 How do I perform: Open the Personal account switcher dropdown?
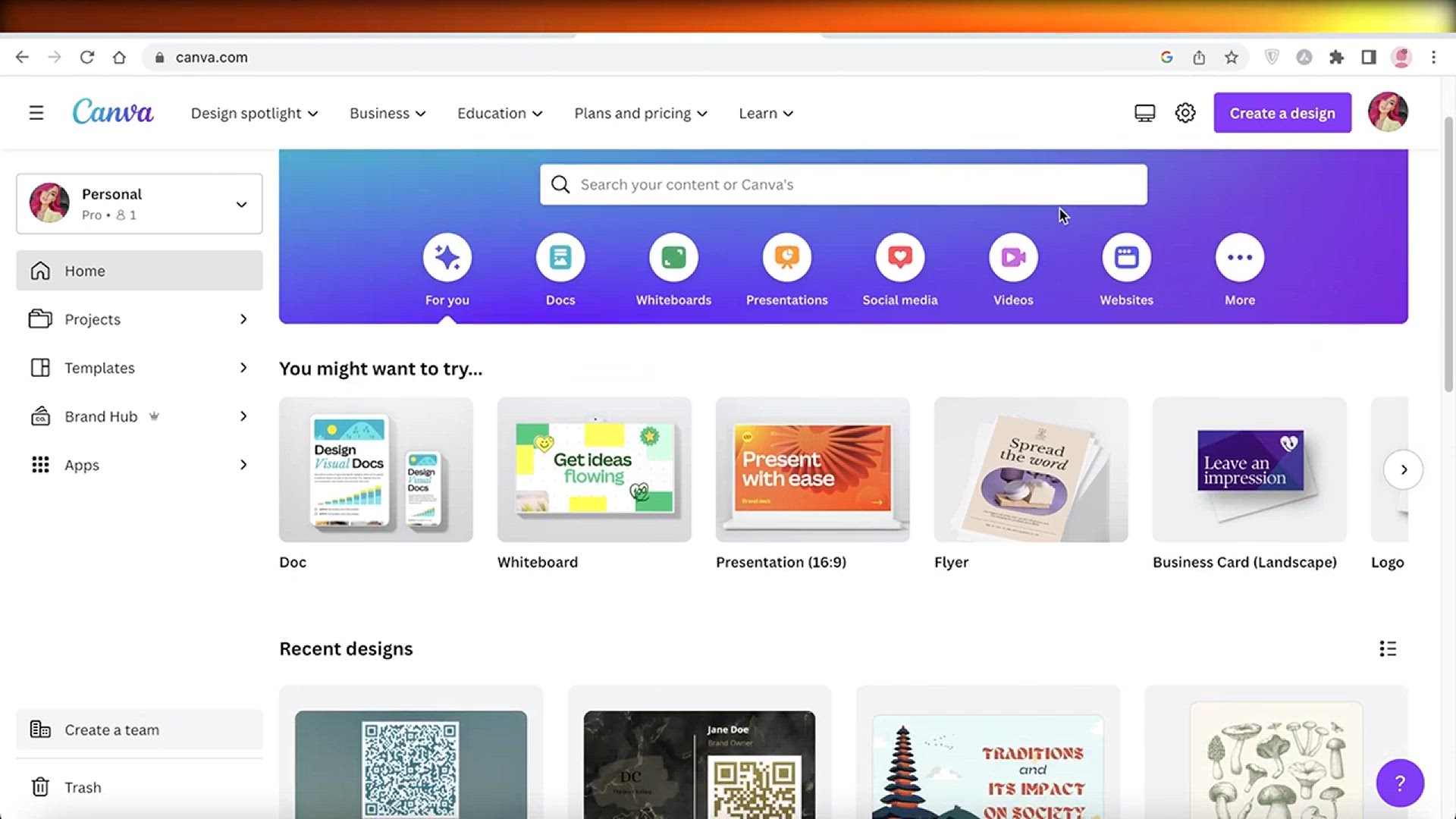click(140, 203)
